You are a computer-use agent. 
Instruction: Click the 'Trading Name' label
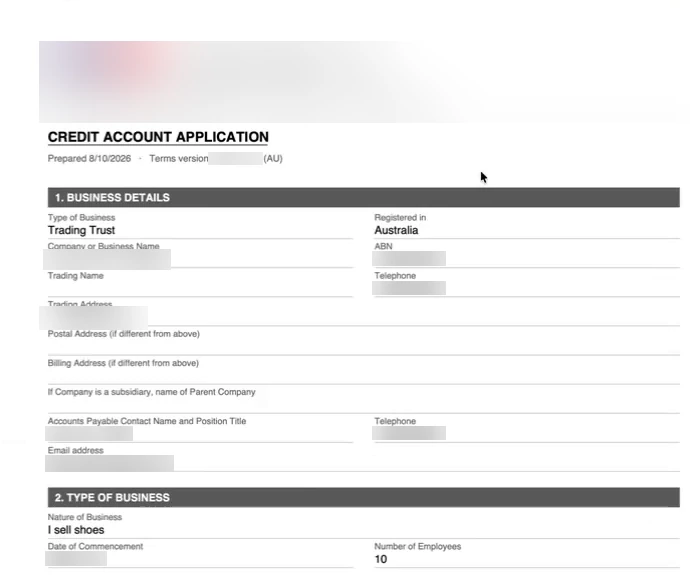coord(76,276)
